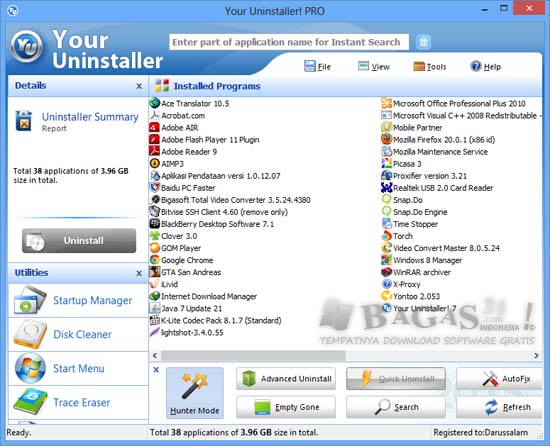
Task: Select the Ace Translator 10.5 icon
Action: click(155, 103)
